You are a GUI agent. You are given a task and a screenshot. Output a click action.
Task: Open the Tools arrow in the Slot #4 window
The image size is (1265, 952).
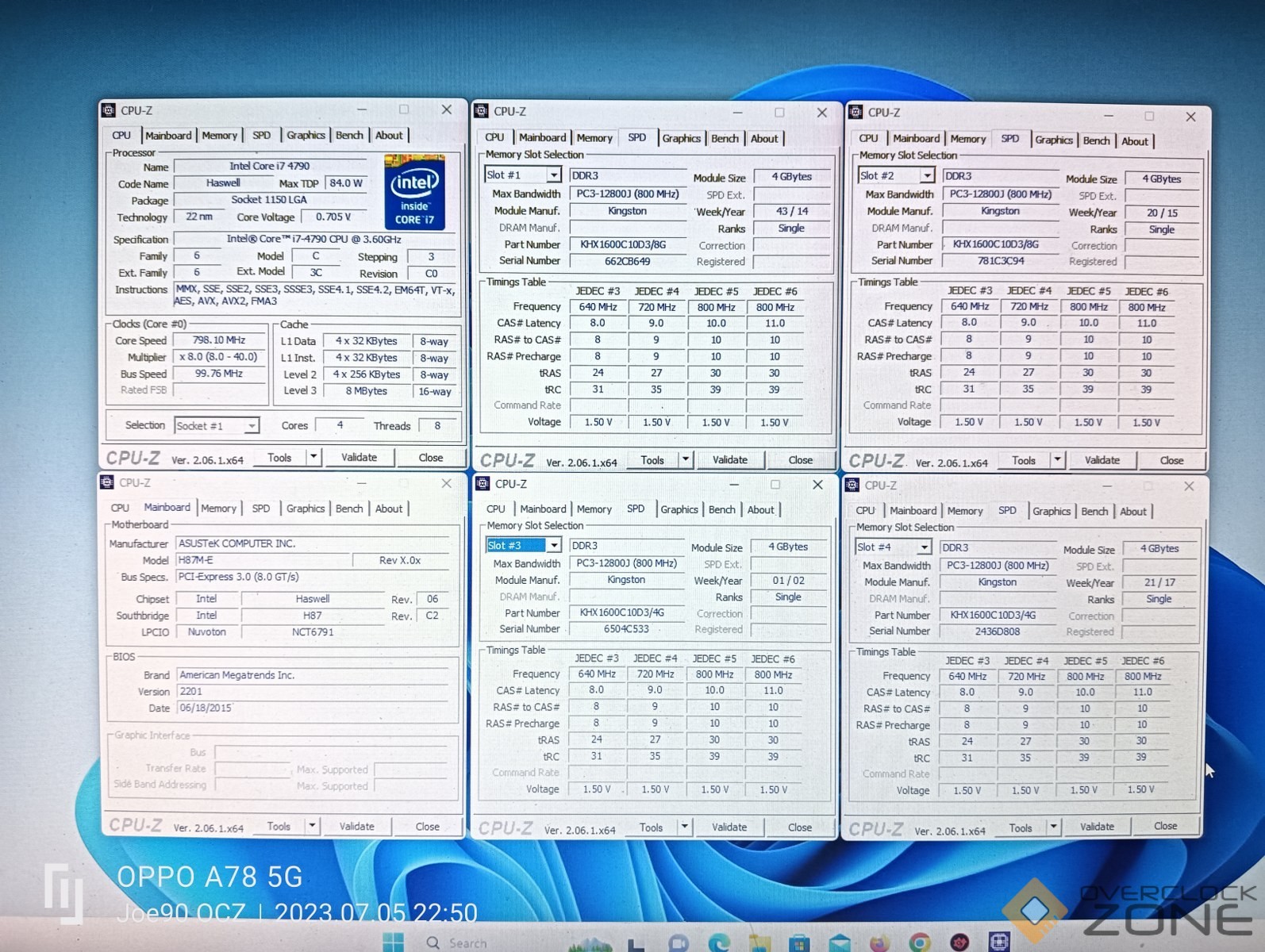tap(1054, 827)
